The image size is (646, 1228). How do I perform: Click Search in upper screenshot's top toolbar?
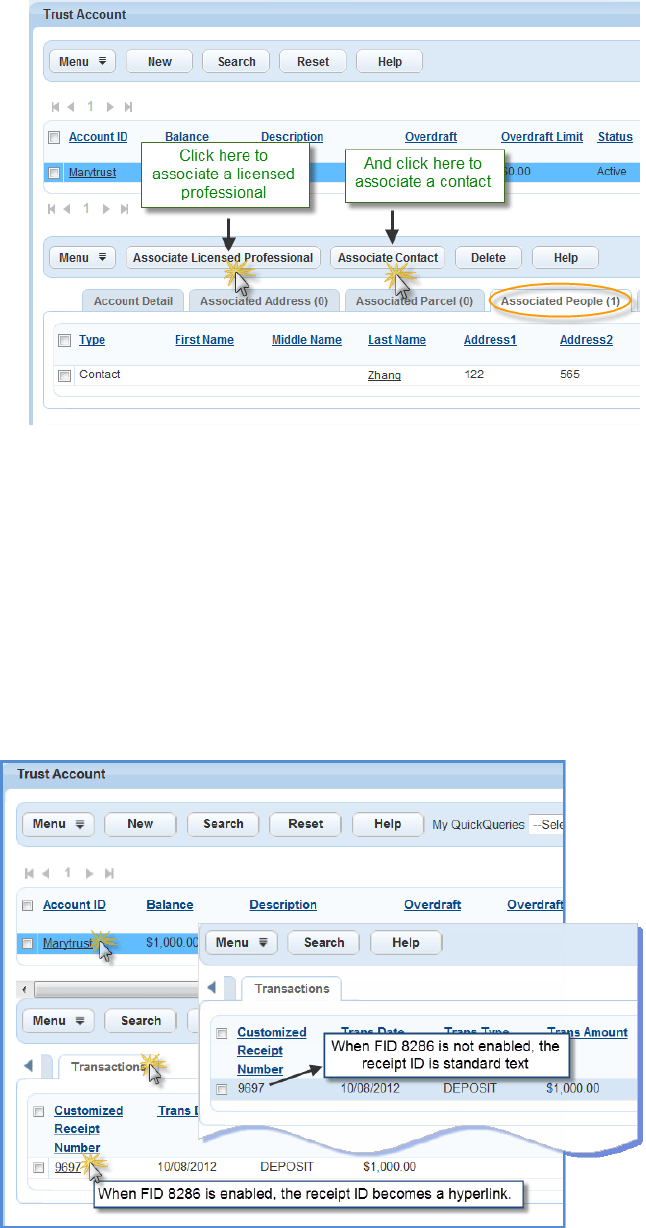236,61
